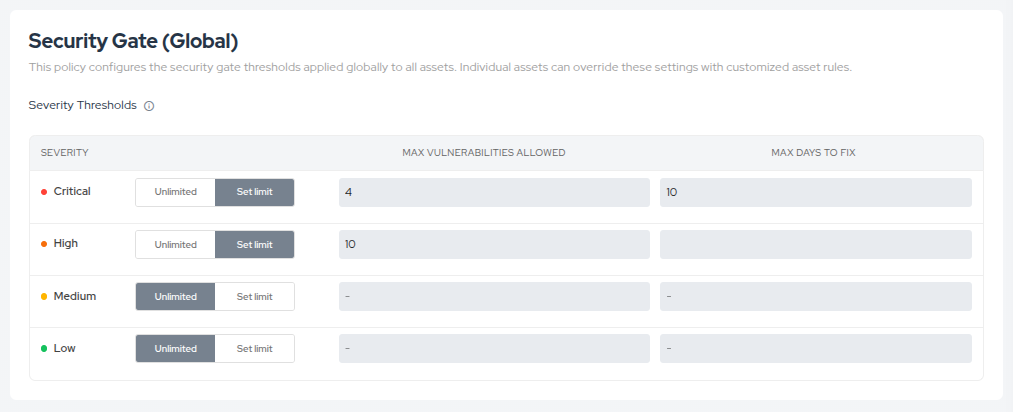Click Low max vulnerabilities allowed field
This screenshot has width=1013, height=412.
coord(494,348)
